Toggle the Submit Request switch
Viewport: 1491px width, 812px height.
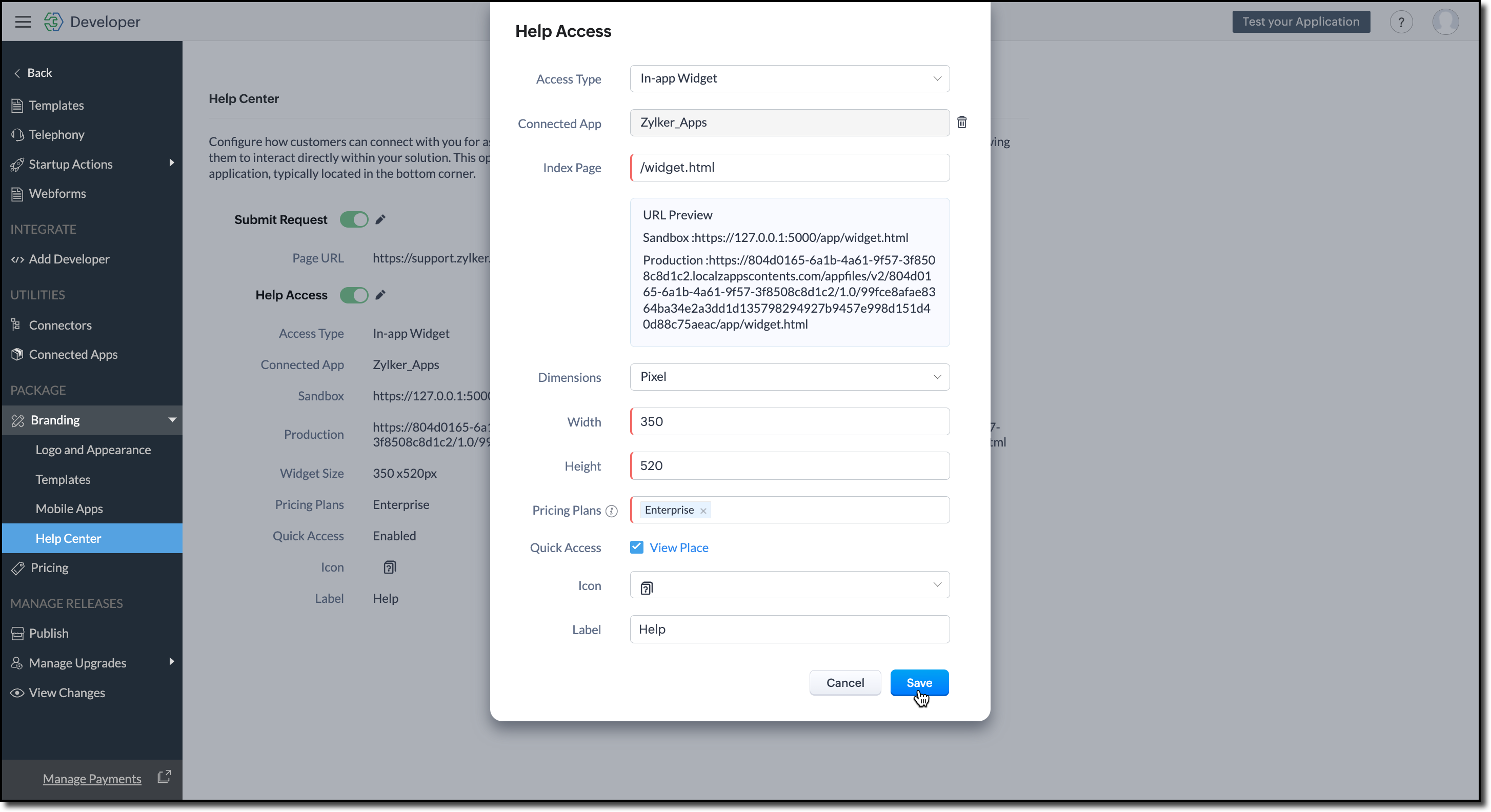coord(354,219)
